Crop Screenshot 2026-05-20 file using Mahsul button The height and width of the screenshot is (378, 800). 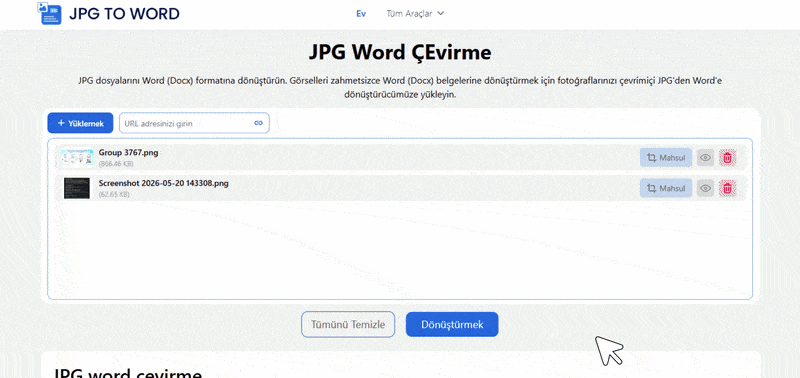click(666, 189)
